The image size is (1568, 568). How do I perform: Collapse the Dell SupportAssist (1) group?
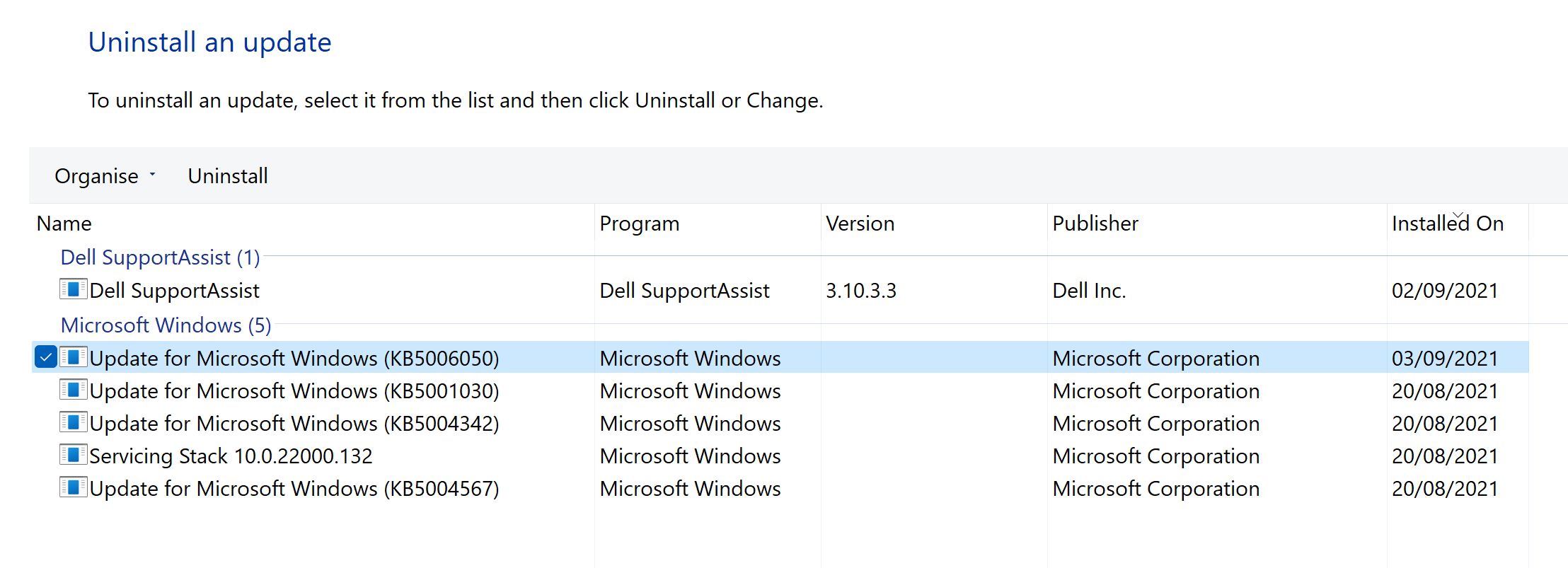(x=160, y=257)
